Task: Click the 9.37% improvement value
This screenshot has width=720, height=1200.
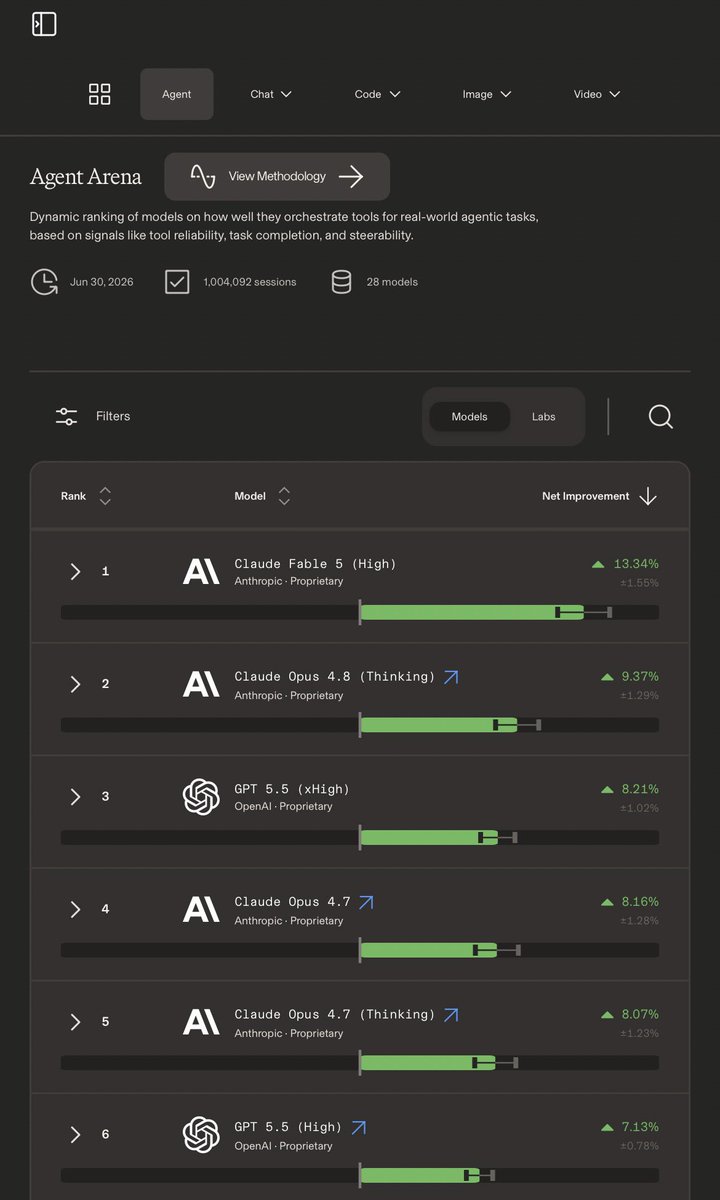Action: coord(640,677)
